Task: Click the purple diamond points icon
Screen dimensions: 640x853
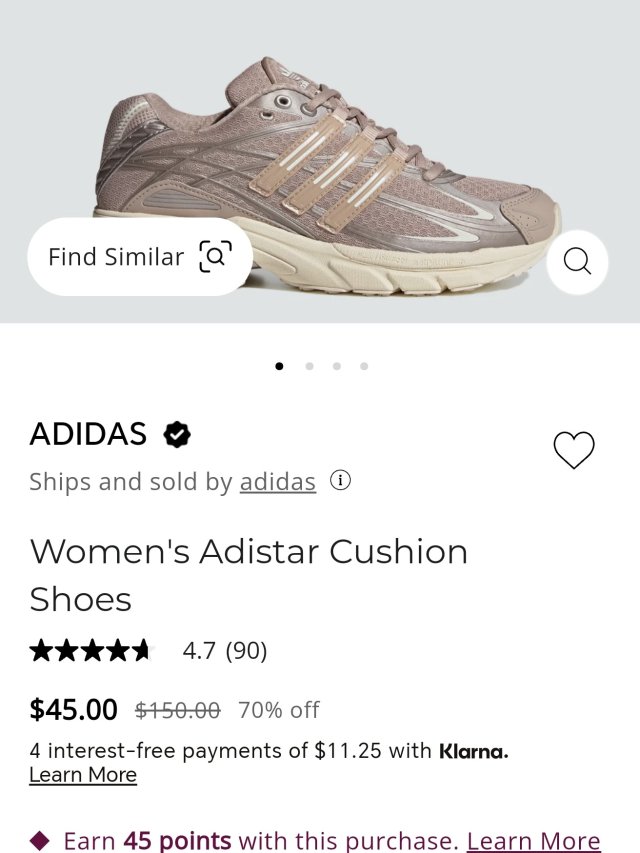Action: pyautogui.click(x=40, y=840)
